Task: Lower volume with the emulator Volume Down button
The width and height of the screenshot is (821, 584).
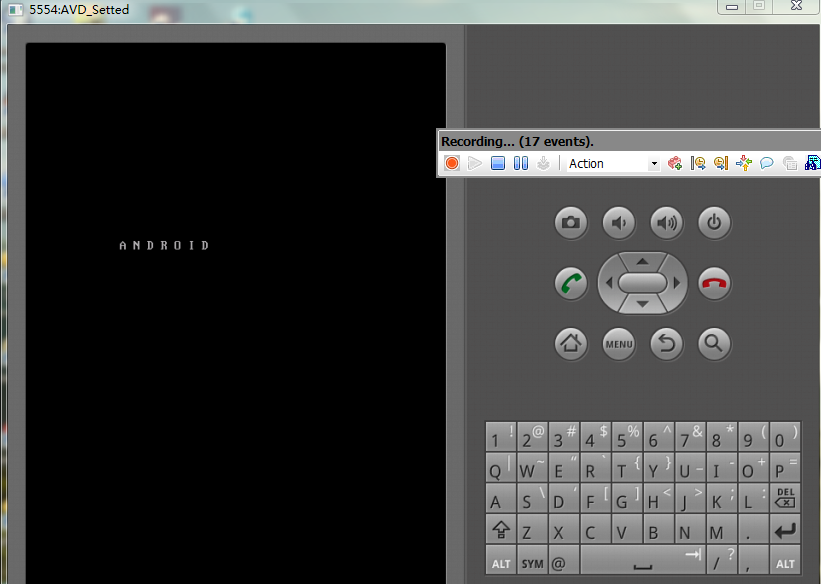Action: (619, 223)
